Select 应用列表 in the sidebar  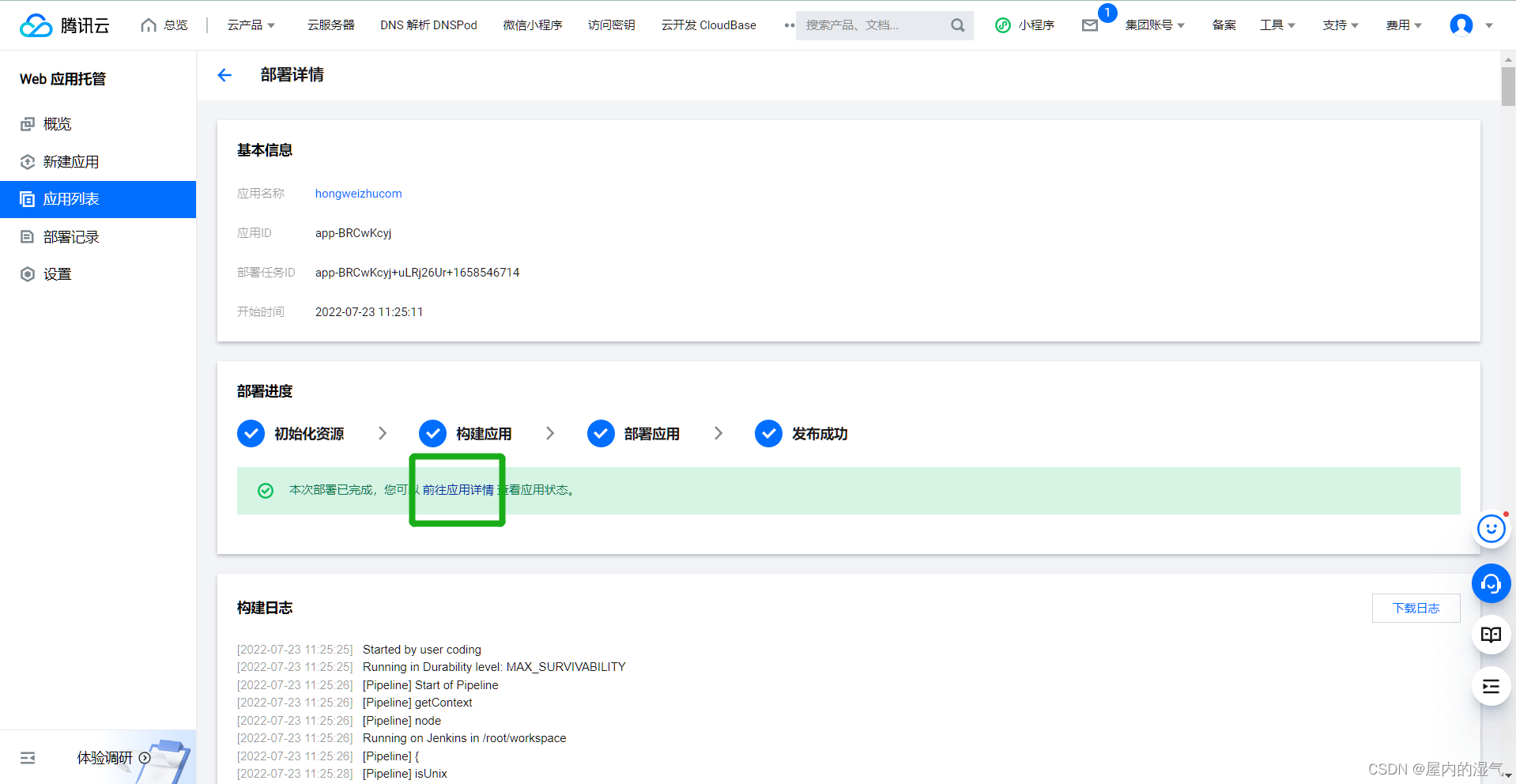[x=98, y=199]
